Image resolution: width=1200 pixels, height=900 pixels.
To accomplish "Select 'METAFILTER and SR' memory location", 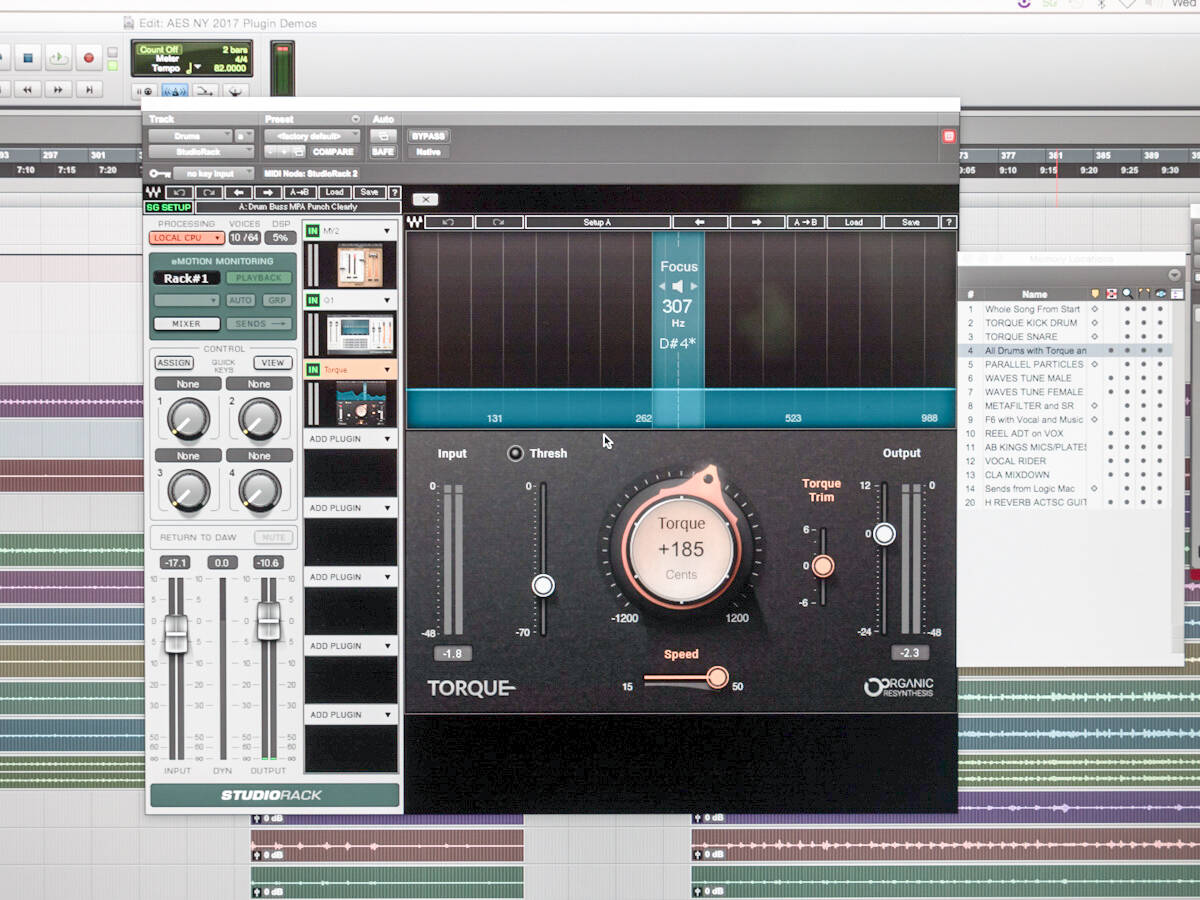I will pyautogui.click(x=1029, y=406).
